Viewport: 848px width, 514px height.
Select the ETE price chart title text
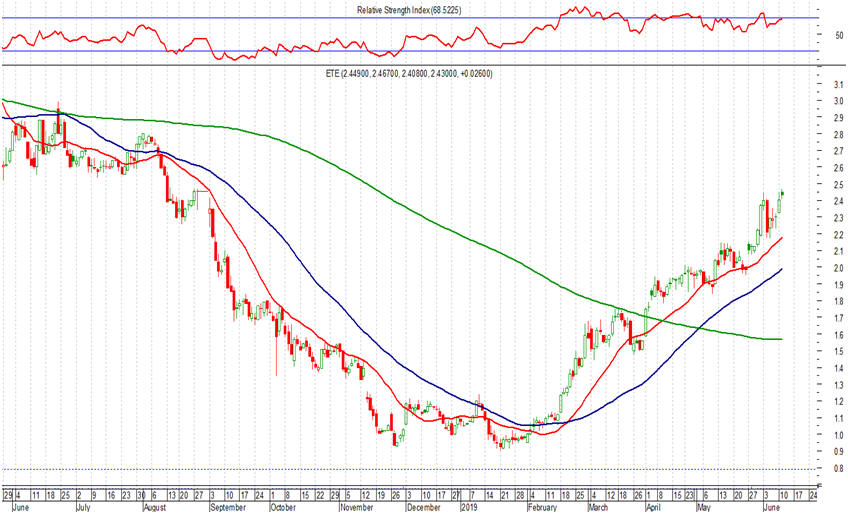pos(409,74)
